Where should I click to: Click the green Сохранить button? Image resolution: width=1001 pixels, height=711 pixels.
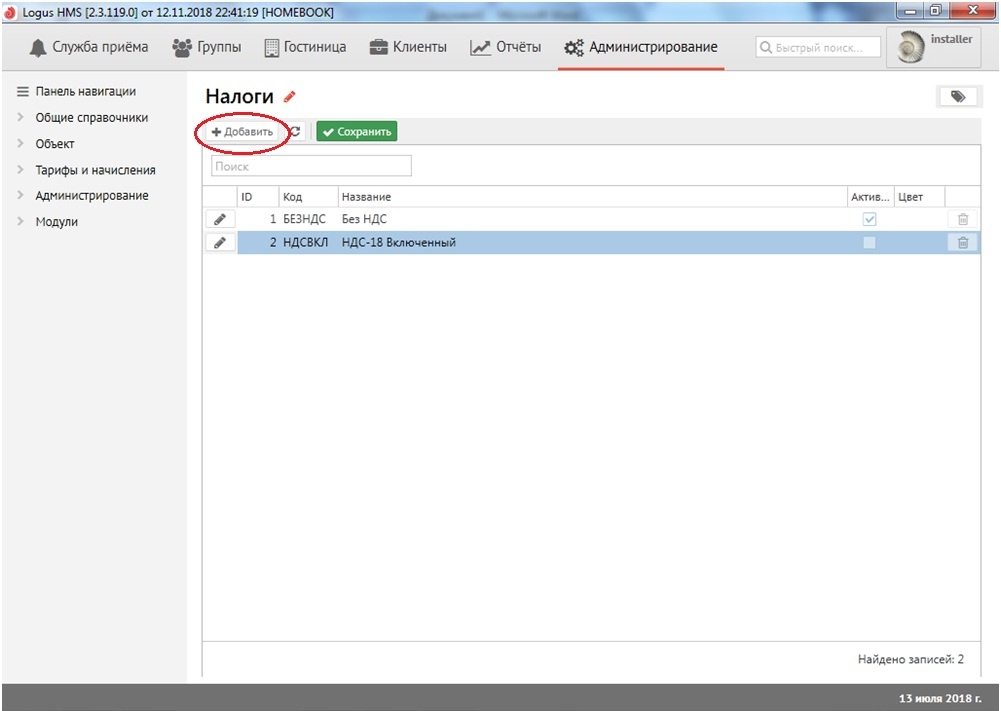point(357,131)
